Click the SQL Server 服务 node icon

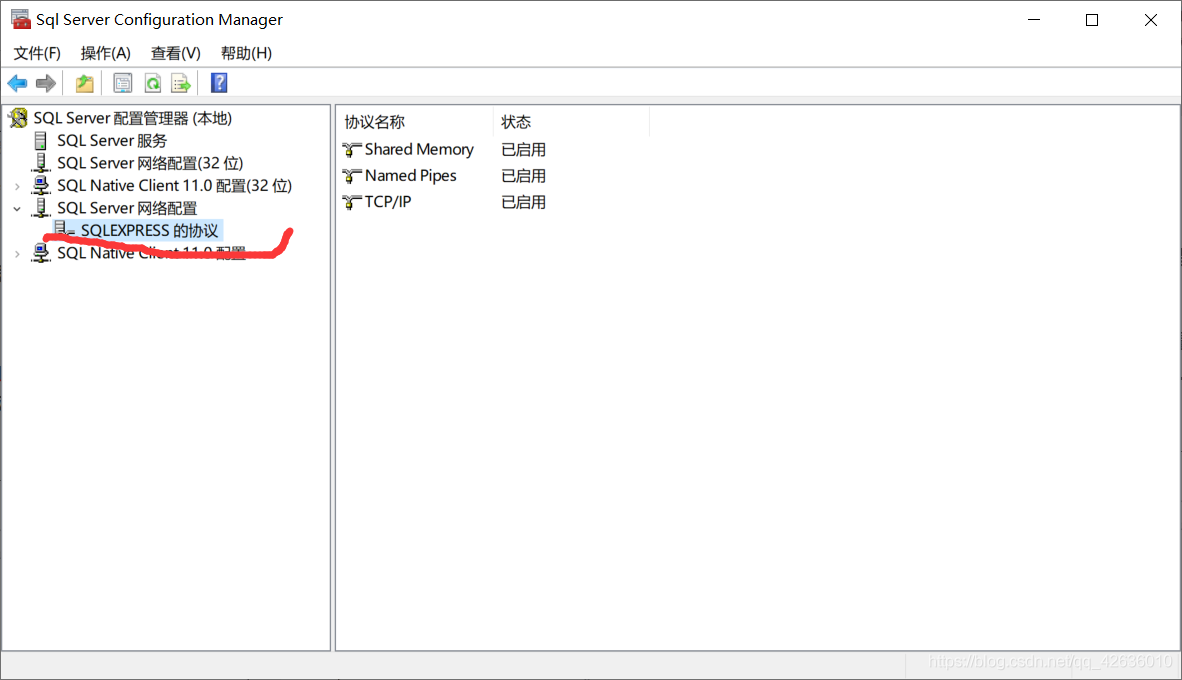point(41,140)
